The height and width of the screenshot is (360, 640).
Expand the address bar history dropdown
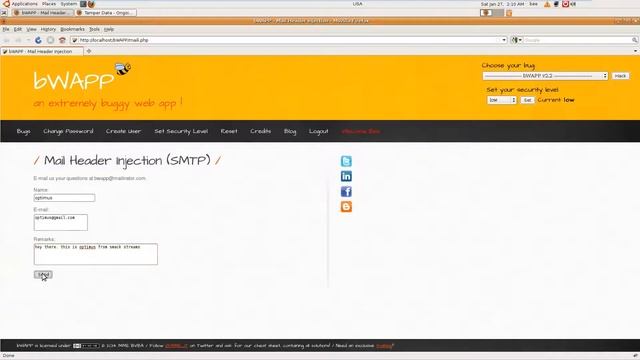pyautogui.click(x=504, y=40)
